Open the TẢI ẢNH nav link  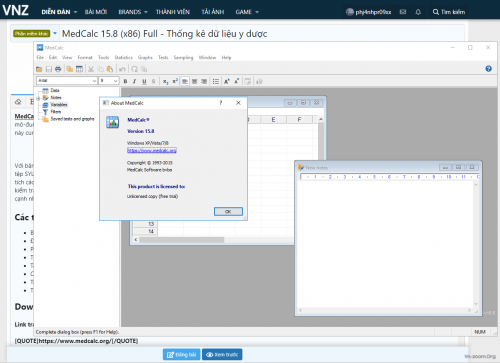tap(213, 12)
